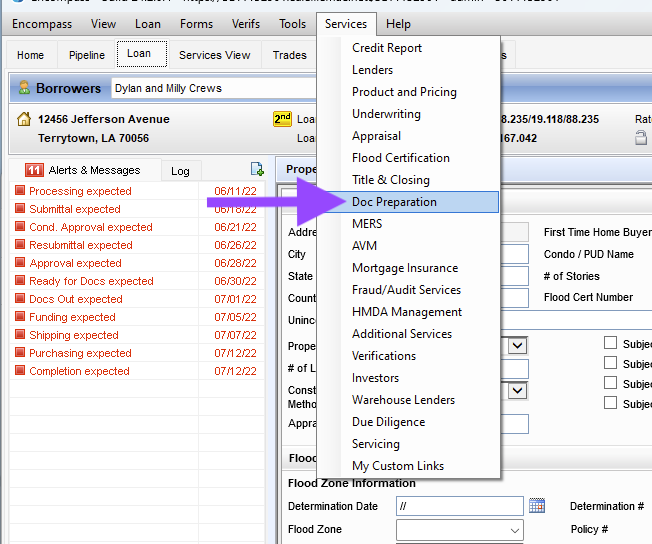
Task: Click the house icon beside the property address
Action: click(24, 119)
